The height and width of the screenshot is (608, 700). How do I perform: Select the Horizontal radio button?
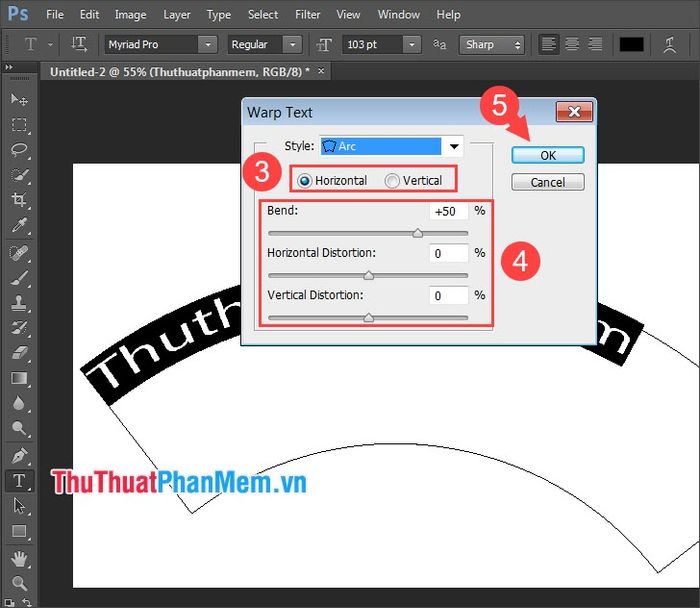tap(305, 181)
